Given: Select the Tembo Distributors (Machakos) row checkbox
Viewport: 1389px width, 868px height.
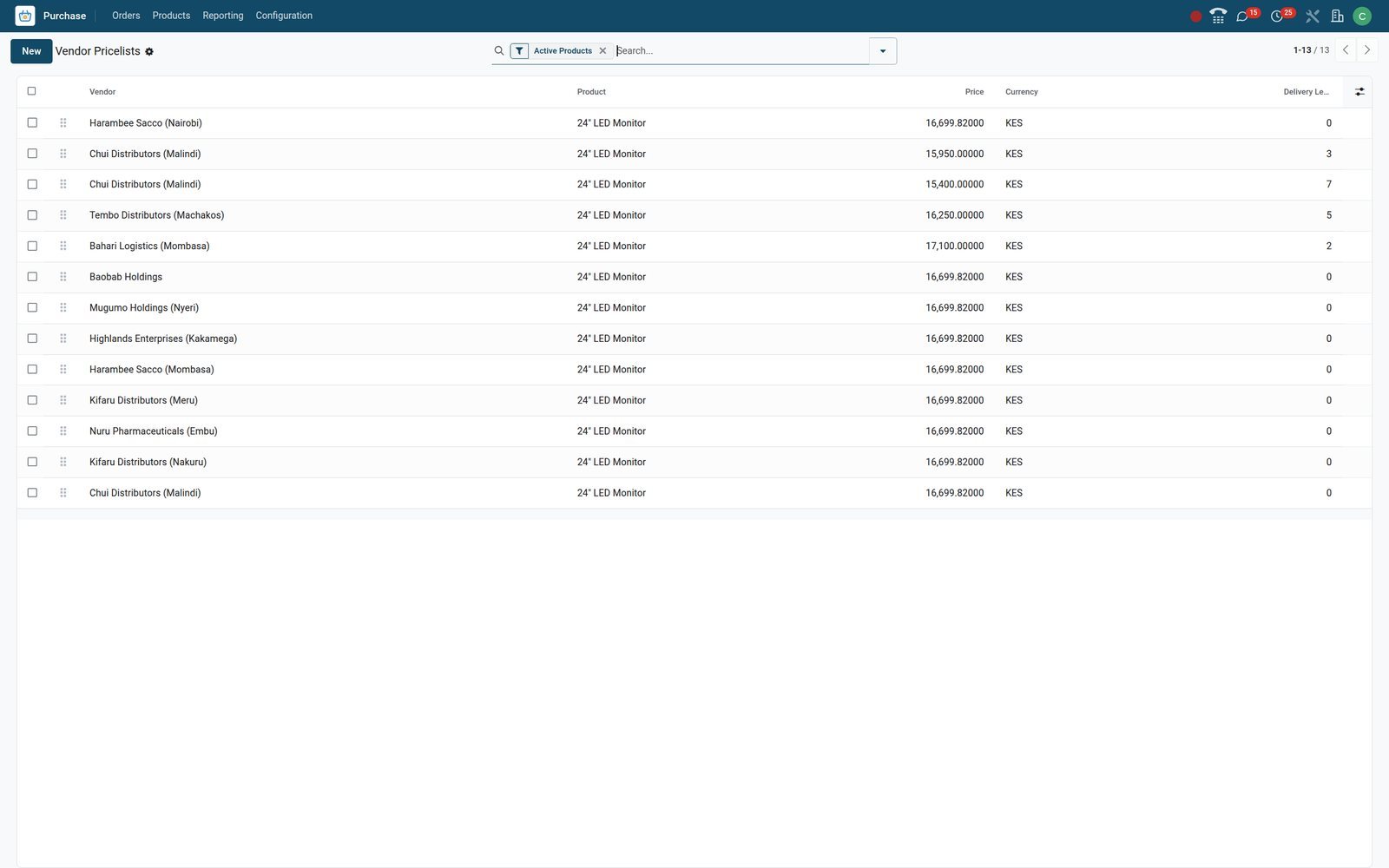Looking at the screenshot, I should point(32,214).
